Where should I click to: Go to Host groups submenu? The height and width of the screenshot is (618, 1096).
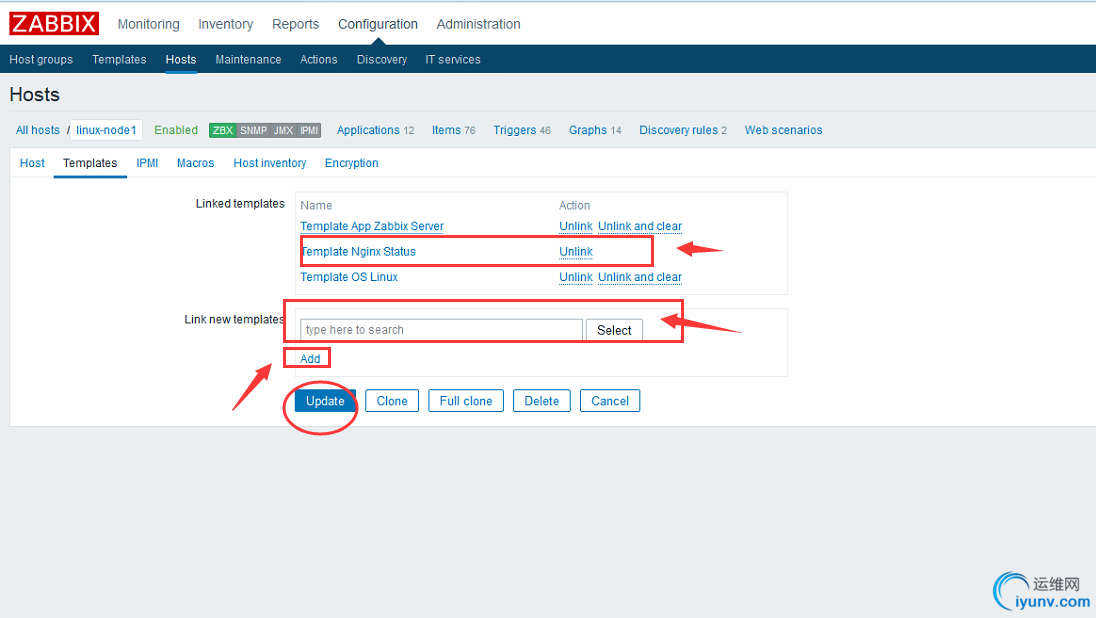pyautogui.click(x=41, y=59)
